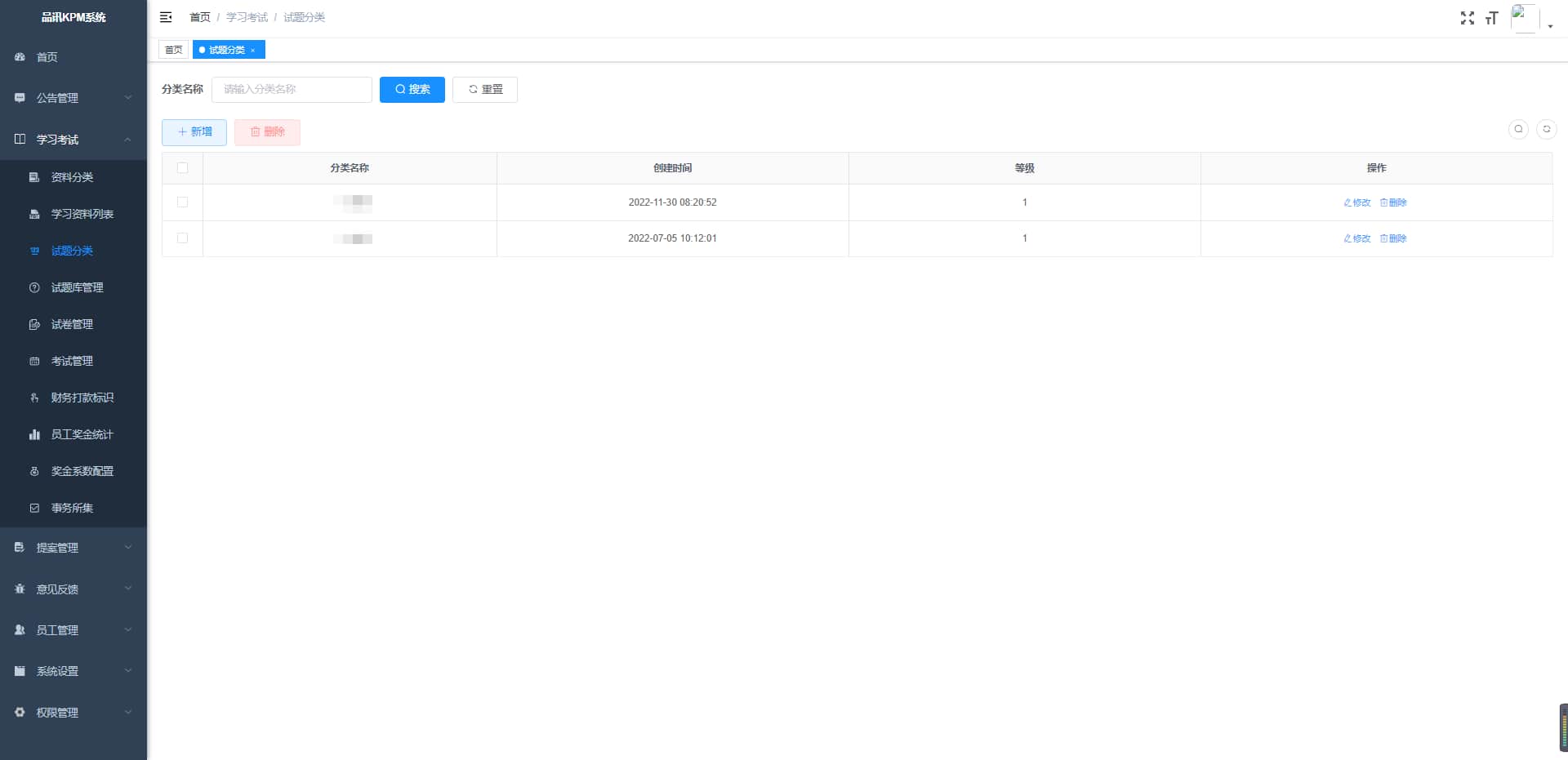Click the blue 搜索 button
Image resolution: width=1568 pixels, height=760 pixels.
click(412, 90)
